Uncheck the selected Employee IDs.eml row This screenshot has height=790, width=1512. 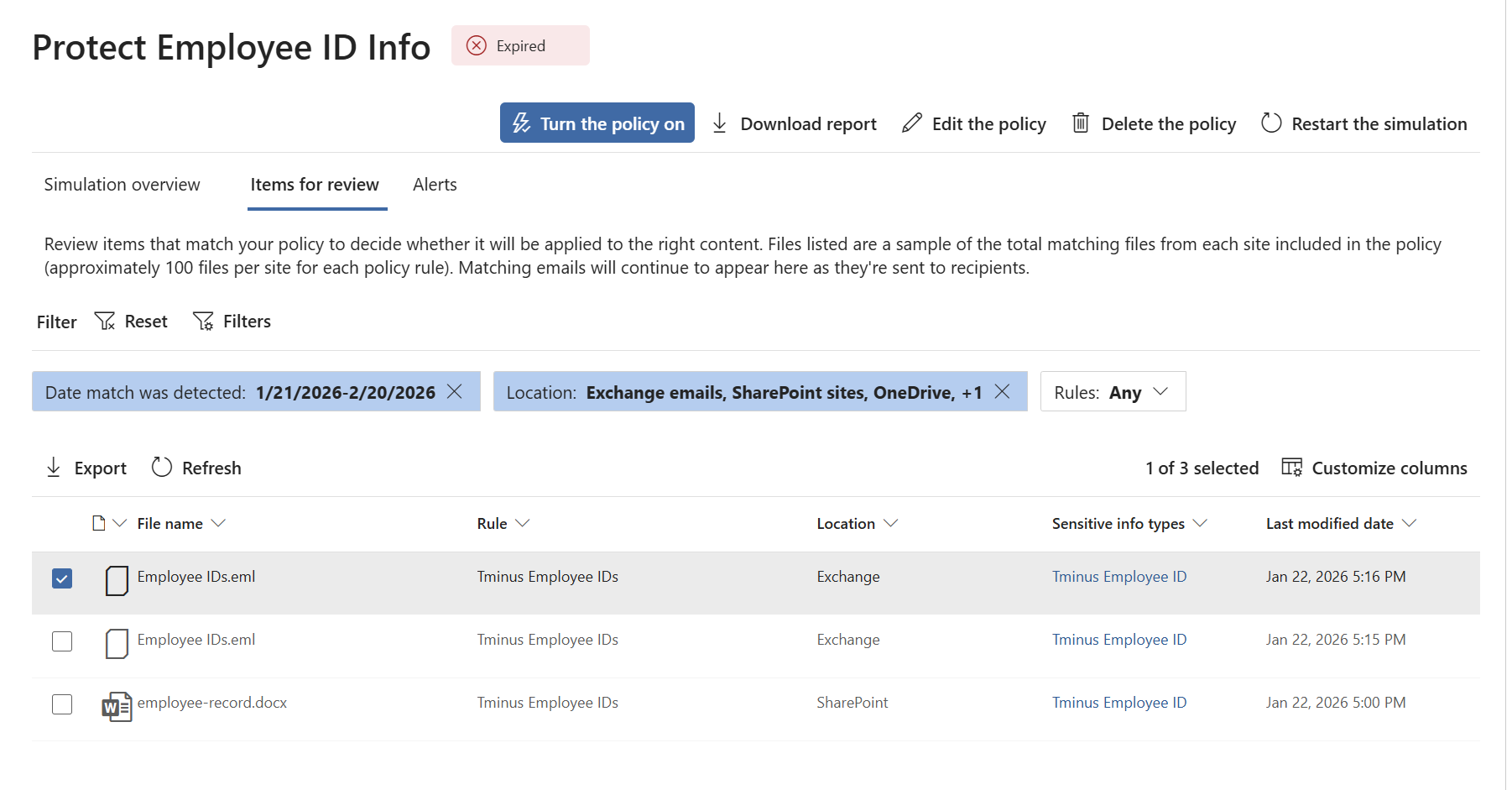[x=62, y=578]
